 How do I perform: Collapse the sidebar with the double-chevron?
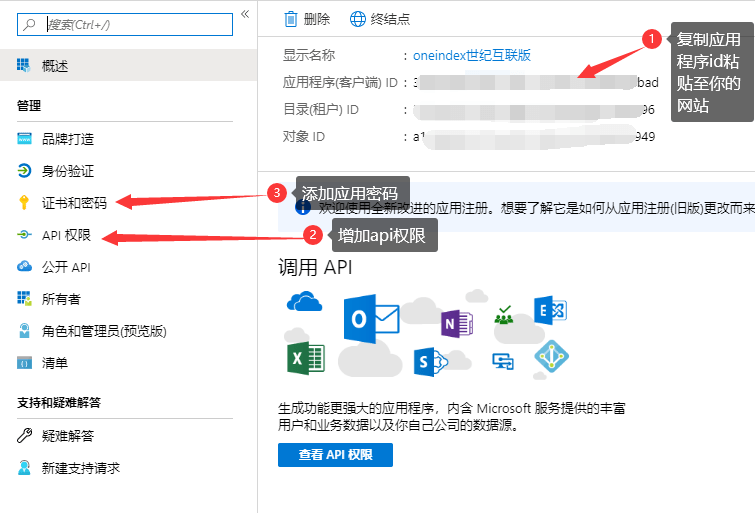click(245, 14)
